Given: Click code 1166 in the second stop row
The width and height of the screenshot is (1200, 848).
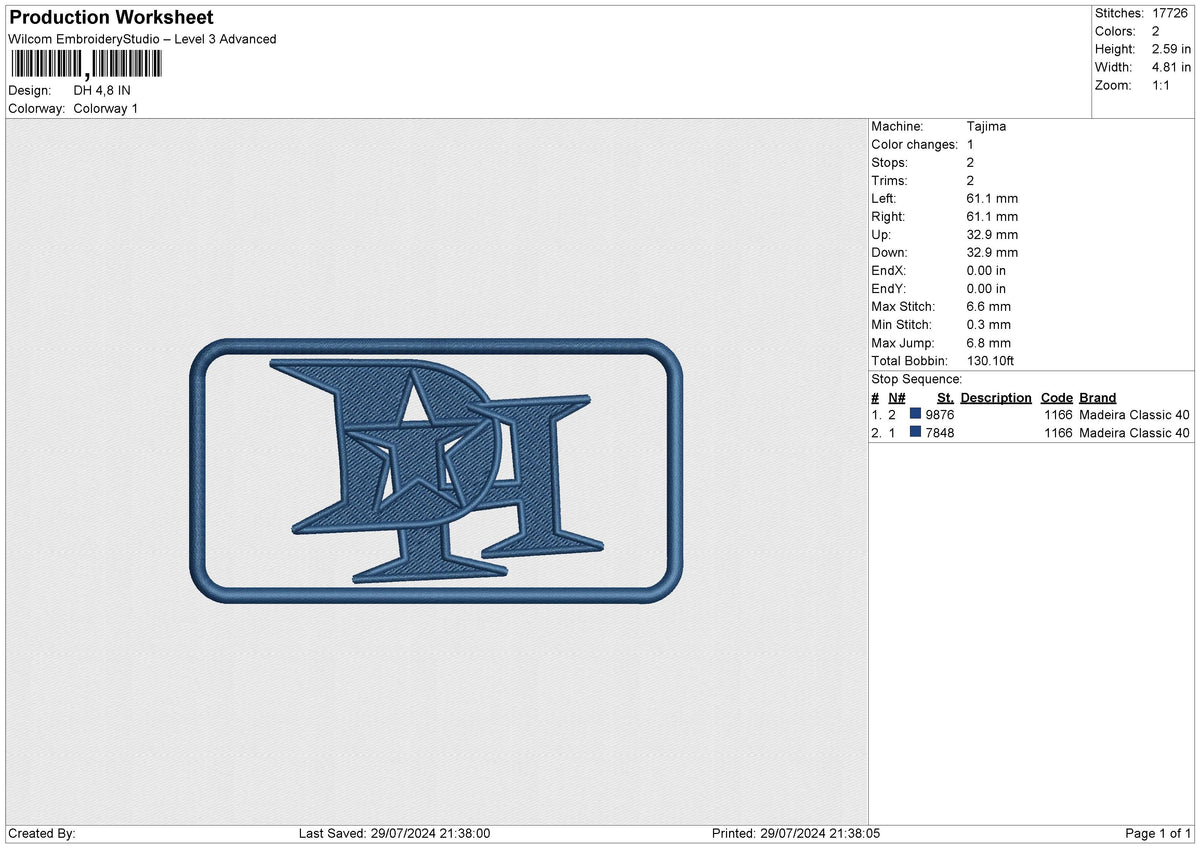Looking at the screenshot, I should pyautogui.click(x=1058, y=433).
